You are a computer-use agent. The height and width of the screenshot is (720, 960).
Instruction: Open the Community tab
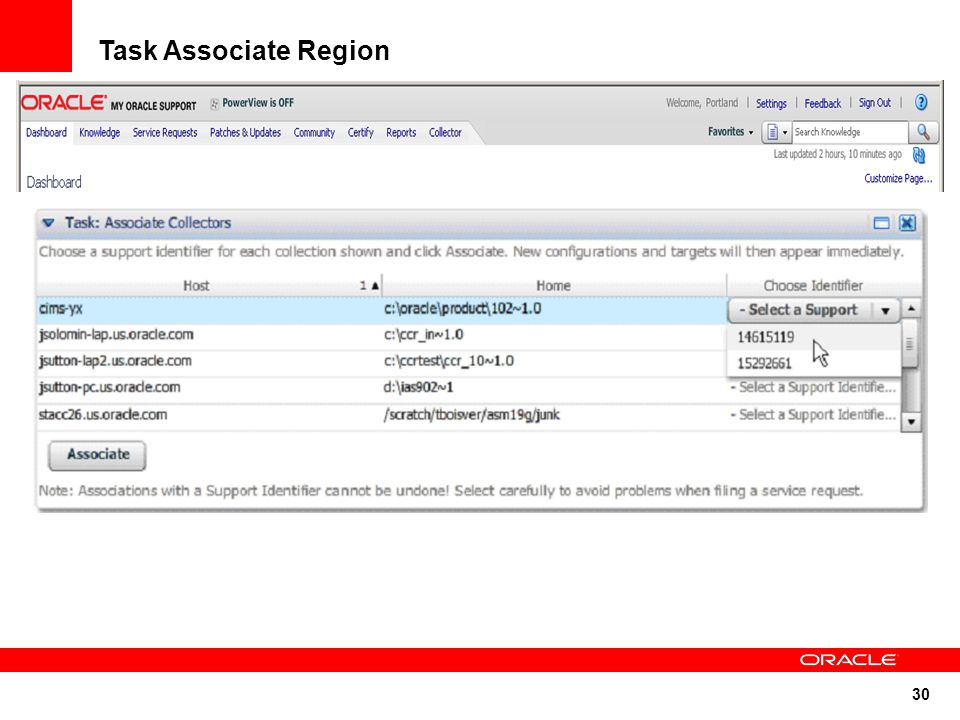tap(314, 132)
